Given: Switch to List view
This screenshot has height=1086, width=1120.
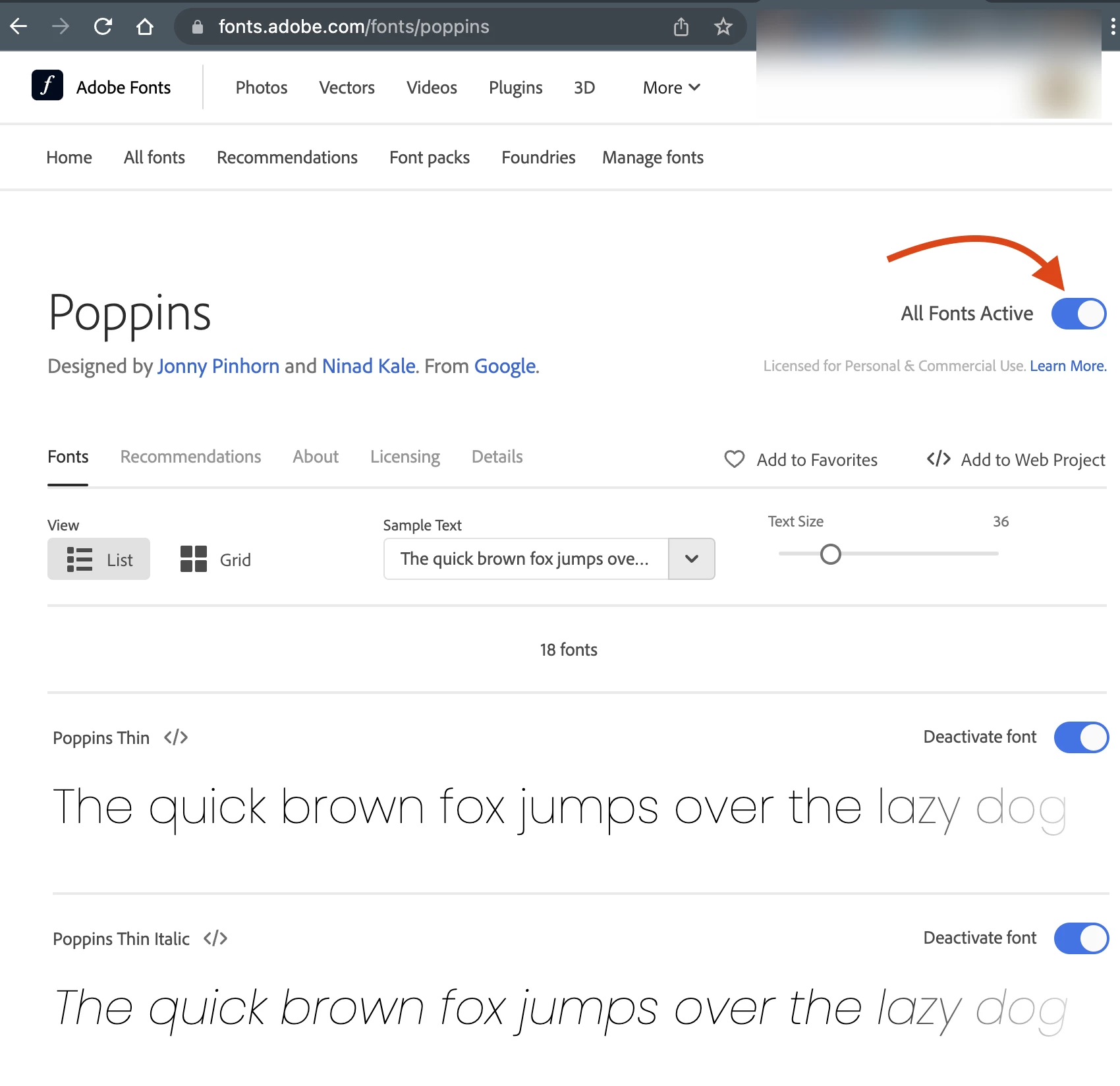Looking at the screenshot, I should (x=99, y=559).
